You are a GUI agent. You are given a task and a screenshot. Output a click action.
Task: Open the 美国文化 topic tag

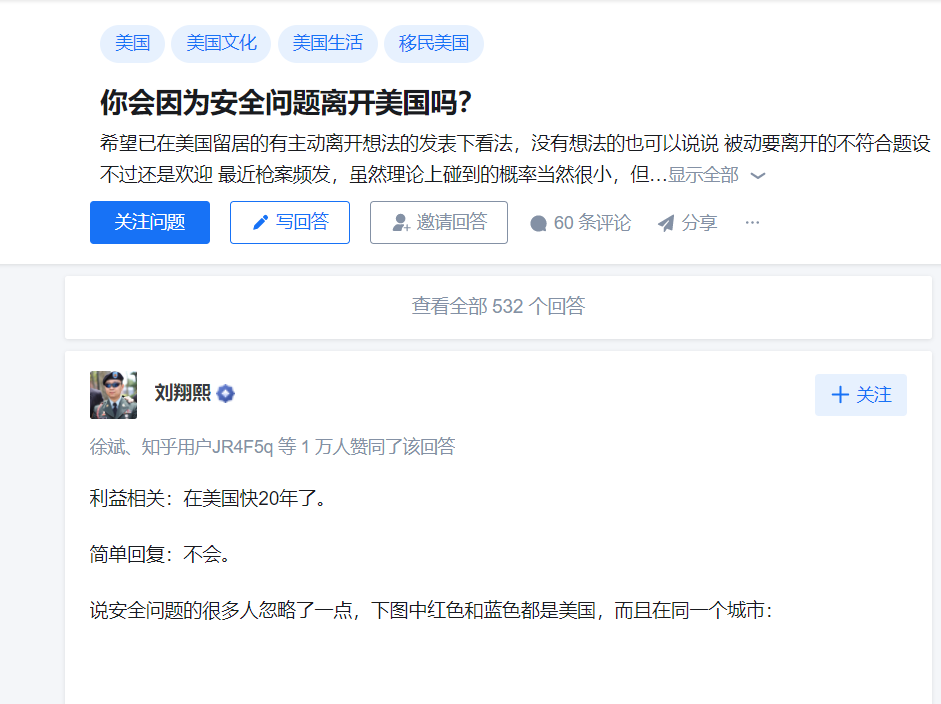(221, 44)
